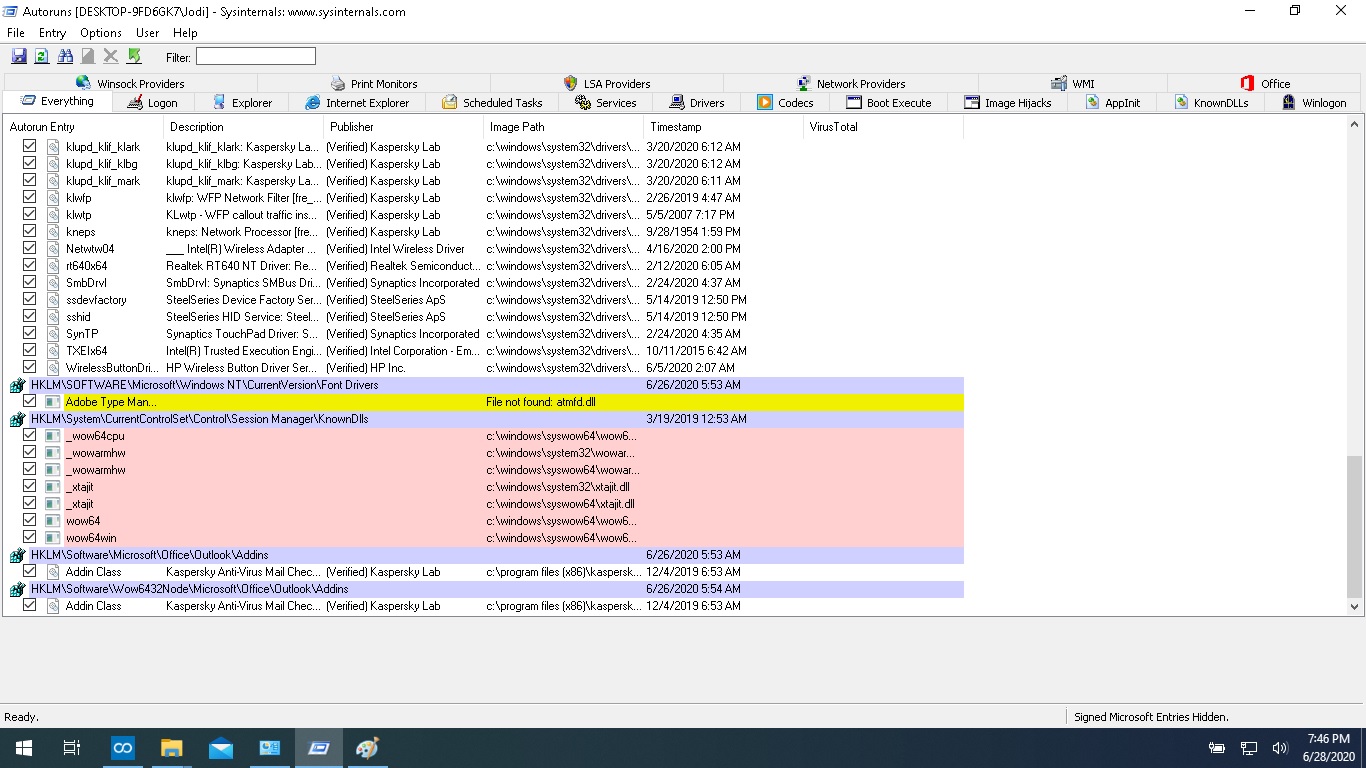1366x768 pixels.
Task: Click the registry icon beside the Wow6432Node Outlook Addins key
Action: coord(17,589)
